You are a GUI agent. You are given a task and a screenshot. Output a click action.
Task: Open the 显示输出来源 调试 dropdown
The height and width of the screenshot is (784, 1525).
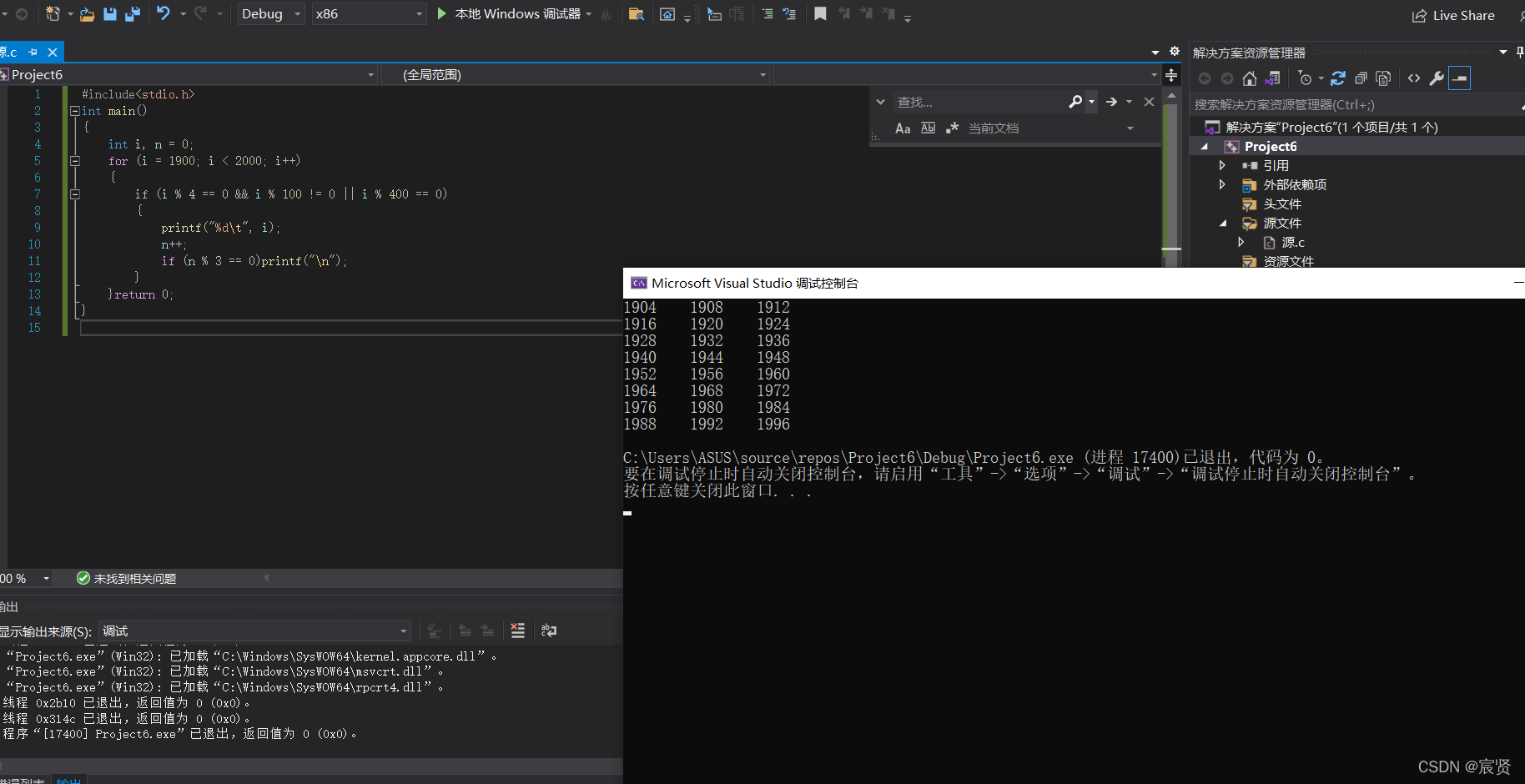[x=255, y=631]
